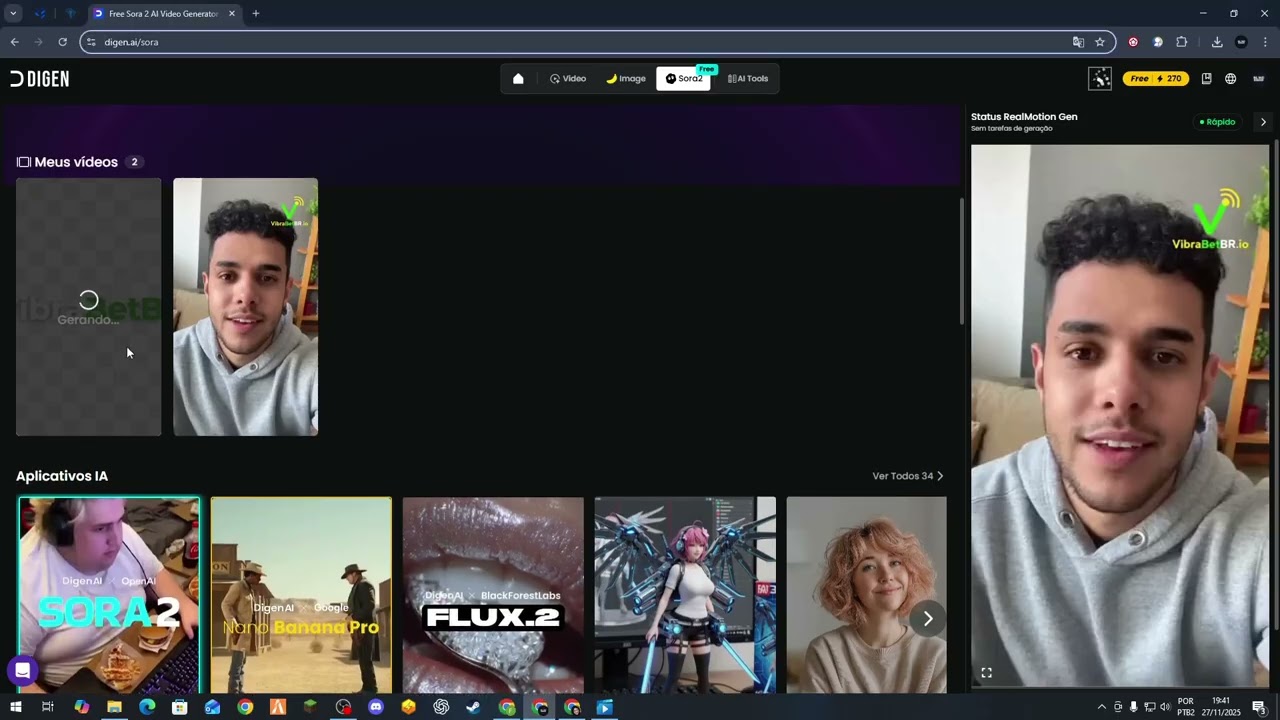Image resolution: width=1280 pixels, height=720 pixels.
Task: View site information icon in address bar
Action: 91,42
